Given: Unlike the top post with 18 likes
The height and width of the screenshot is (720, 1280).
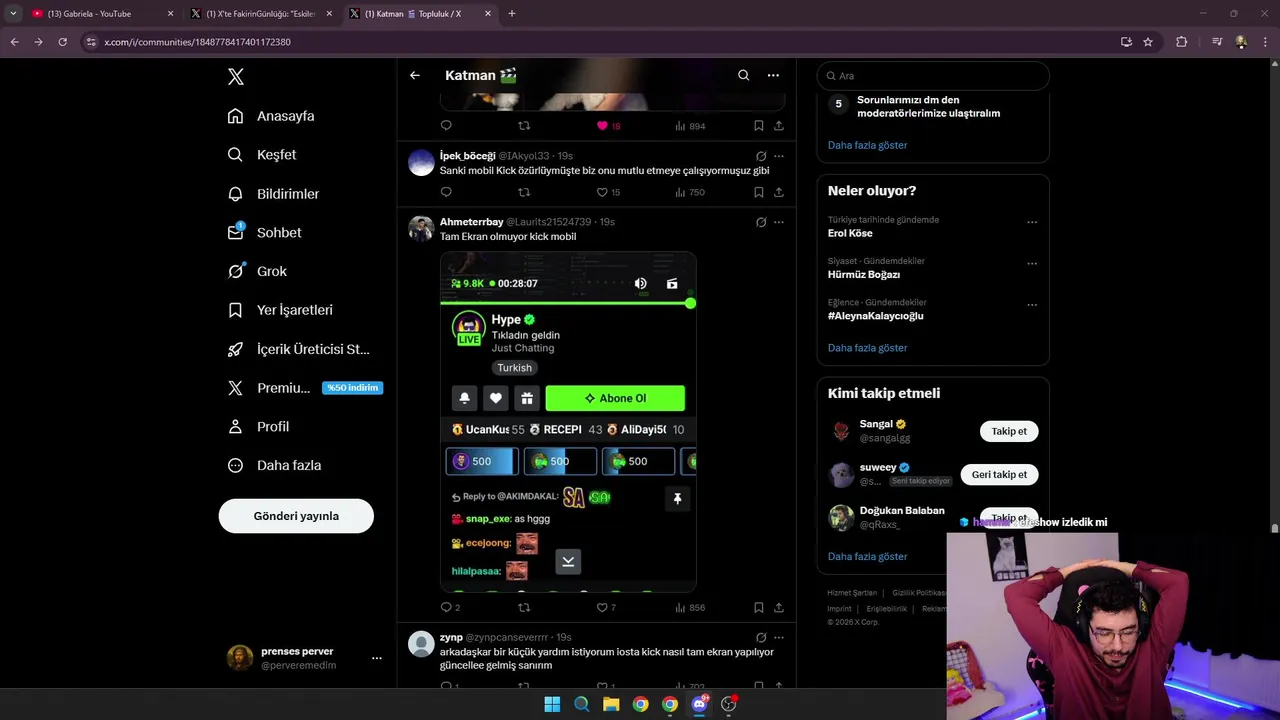Looking at the screenshot, I should (608, 126).
